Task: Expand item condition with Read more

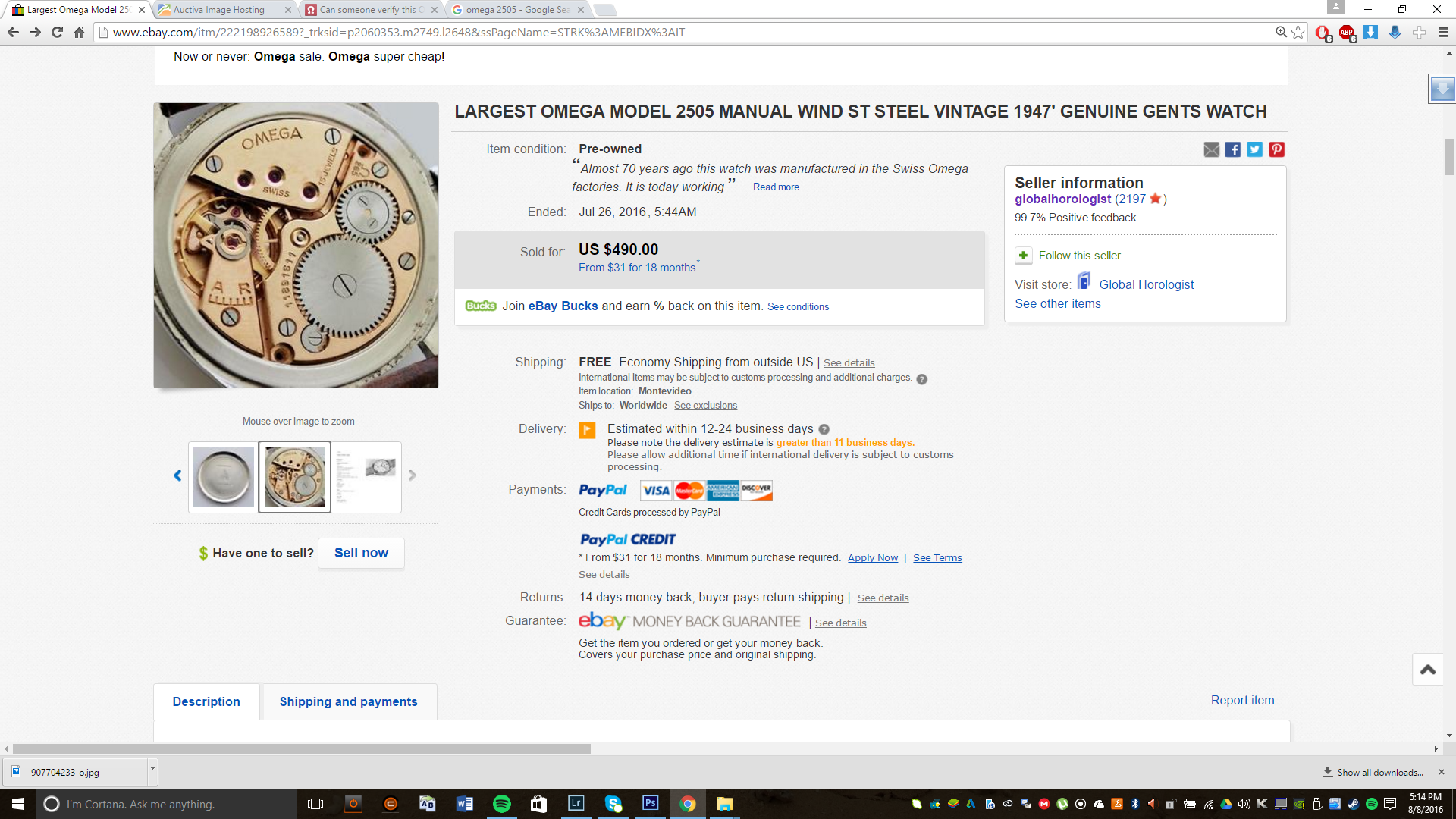Action: click(x=776, y=187)
